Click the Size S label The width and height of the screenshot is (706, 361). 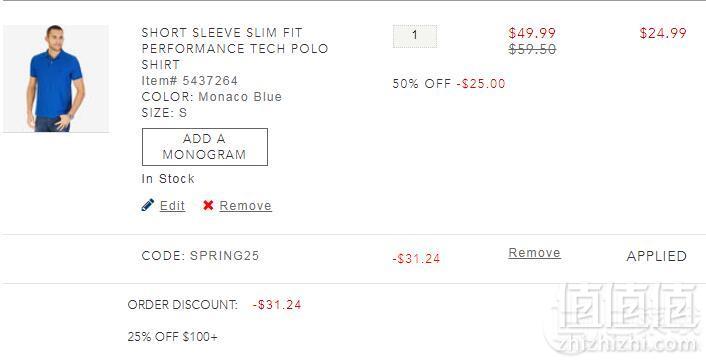(x=164, y=113)
